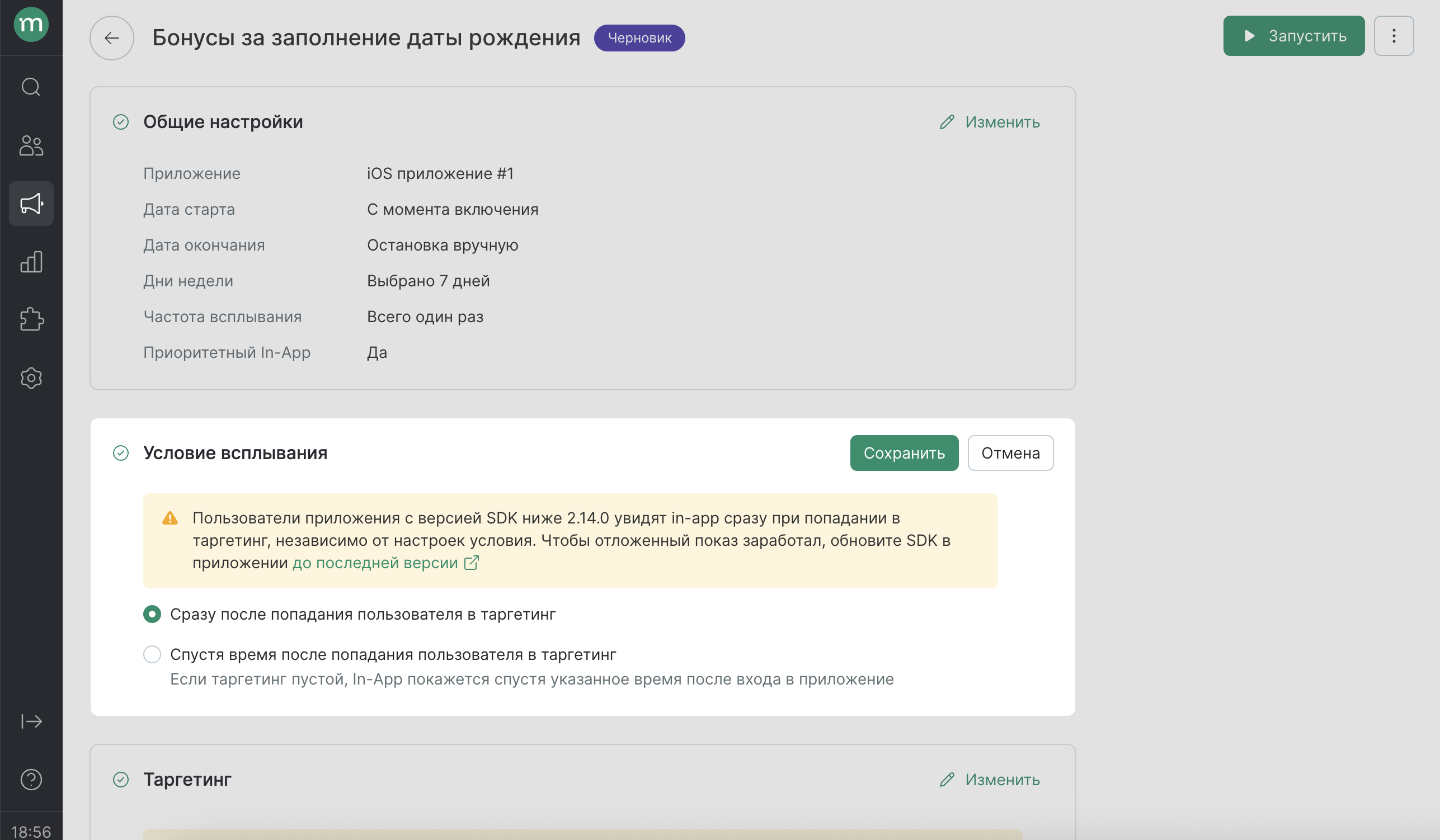Open search from the sidebar magnifier icon
This screenshot has width=1440, height=840.
(31, 87)
